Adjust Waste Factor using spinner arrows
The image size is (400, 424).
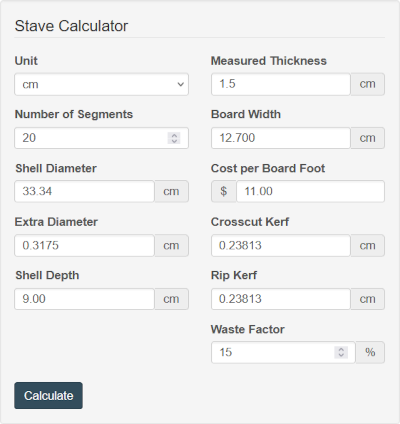point(341,352)
